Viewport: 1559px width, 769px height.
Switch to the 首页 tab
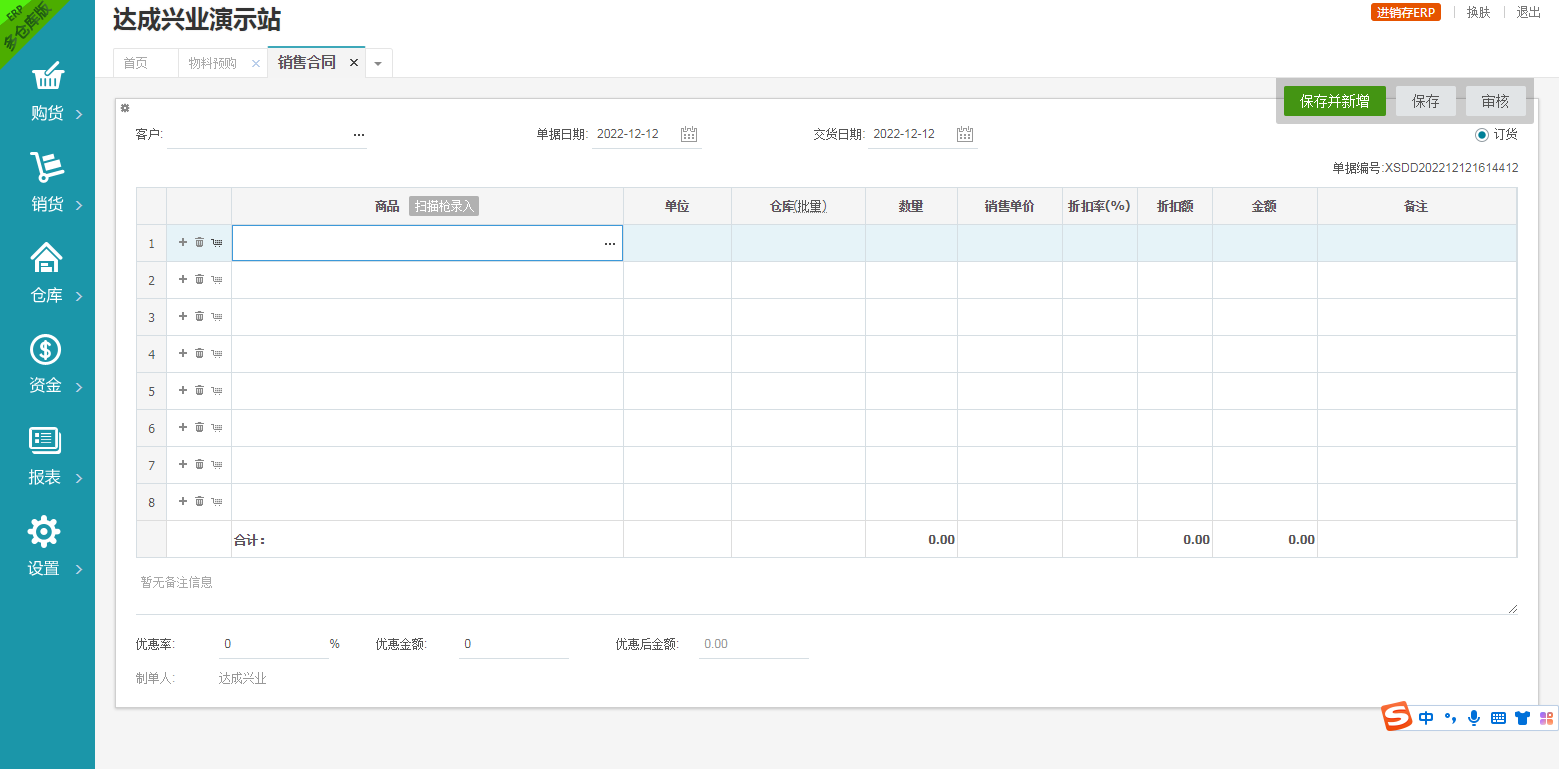click(x=136, y=63)
